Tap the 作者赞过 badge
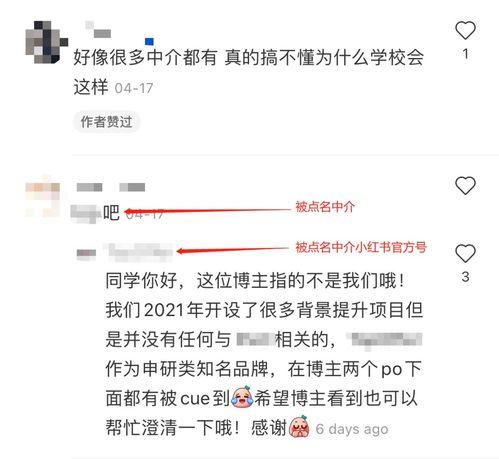This screenshot has height=459, width=499. tap(106, 122)
